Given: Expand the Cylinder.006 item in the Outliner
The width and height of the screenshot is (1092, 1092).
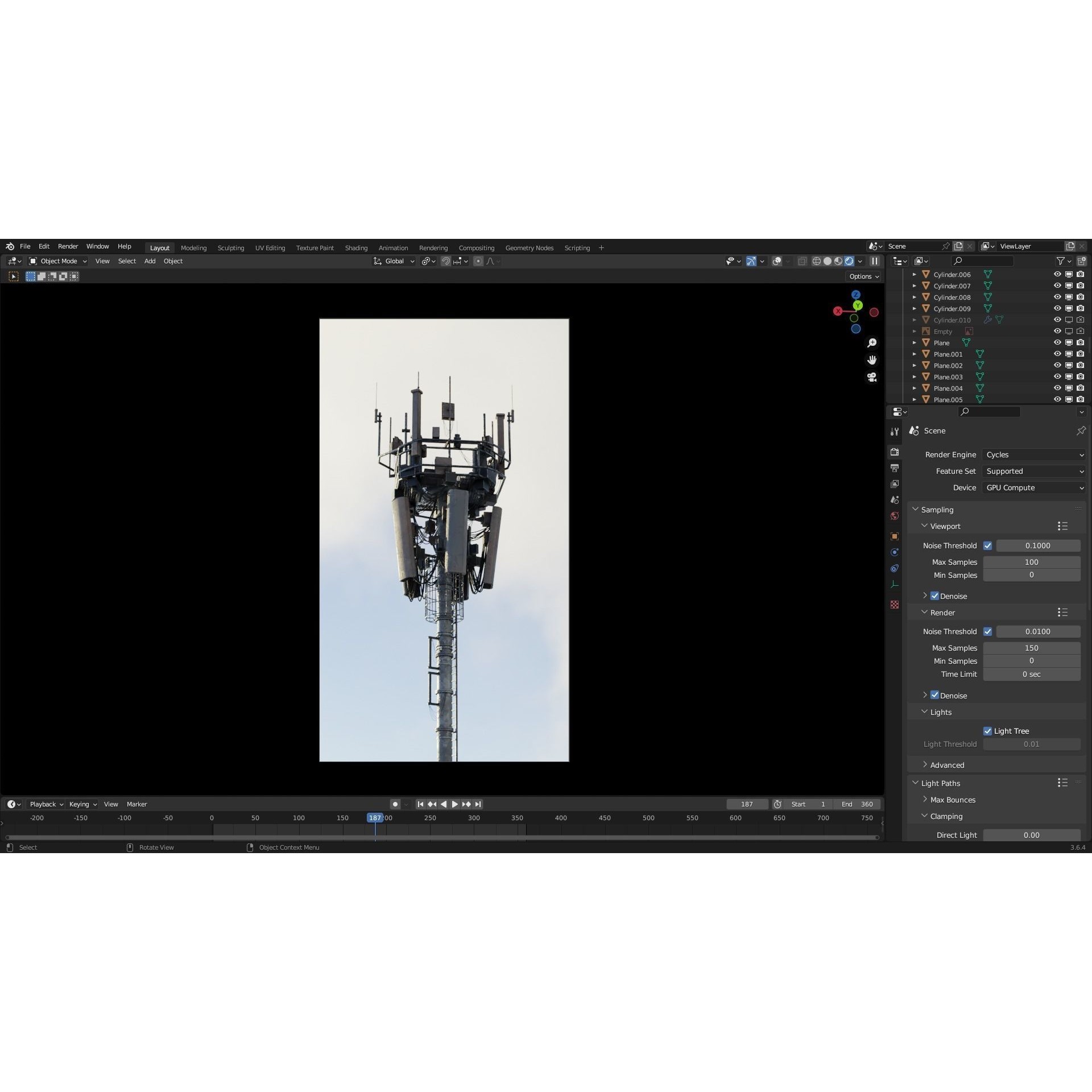Looking at the screenshot, I should [913, 274].
